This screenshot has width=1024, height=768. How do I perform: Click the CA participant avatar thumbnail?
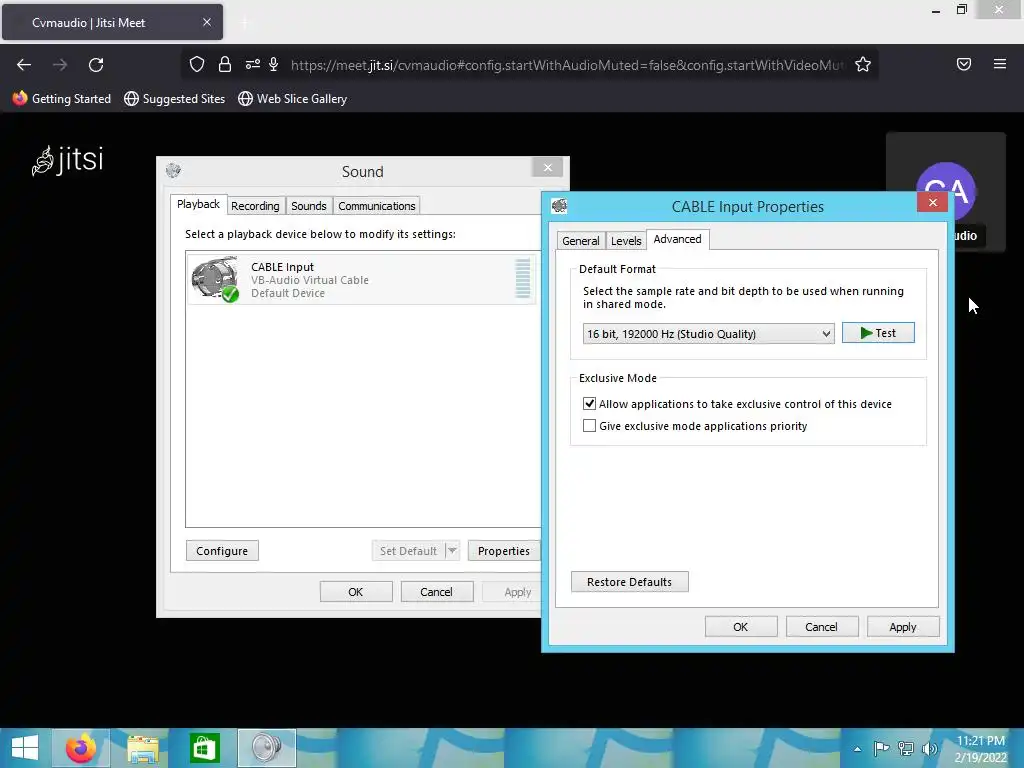[946, 191]
